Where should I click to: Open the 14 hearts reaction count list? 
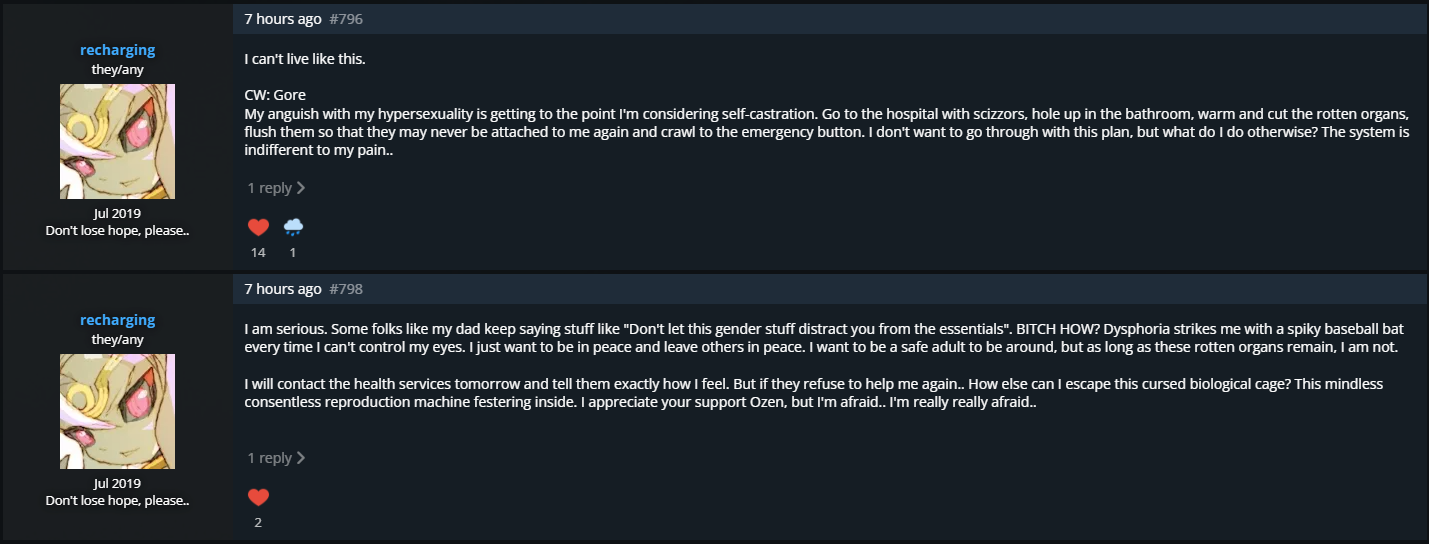[x=258, y=252]
